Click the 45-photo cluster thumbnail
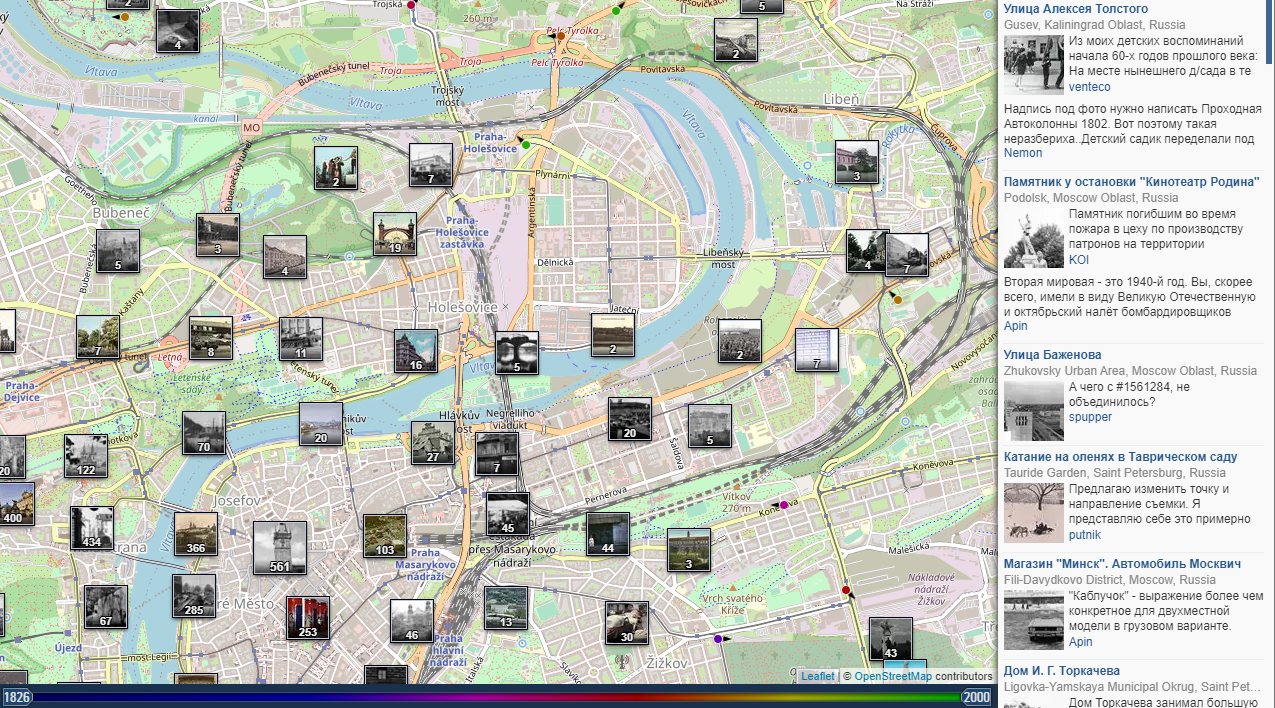 [x=508, y=514]
